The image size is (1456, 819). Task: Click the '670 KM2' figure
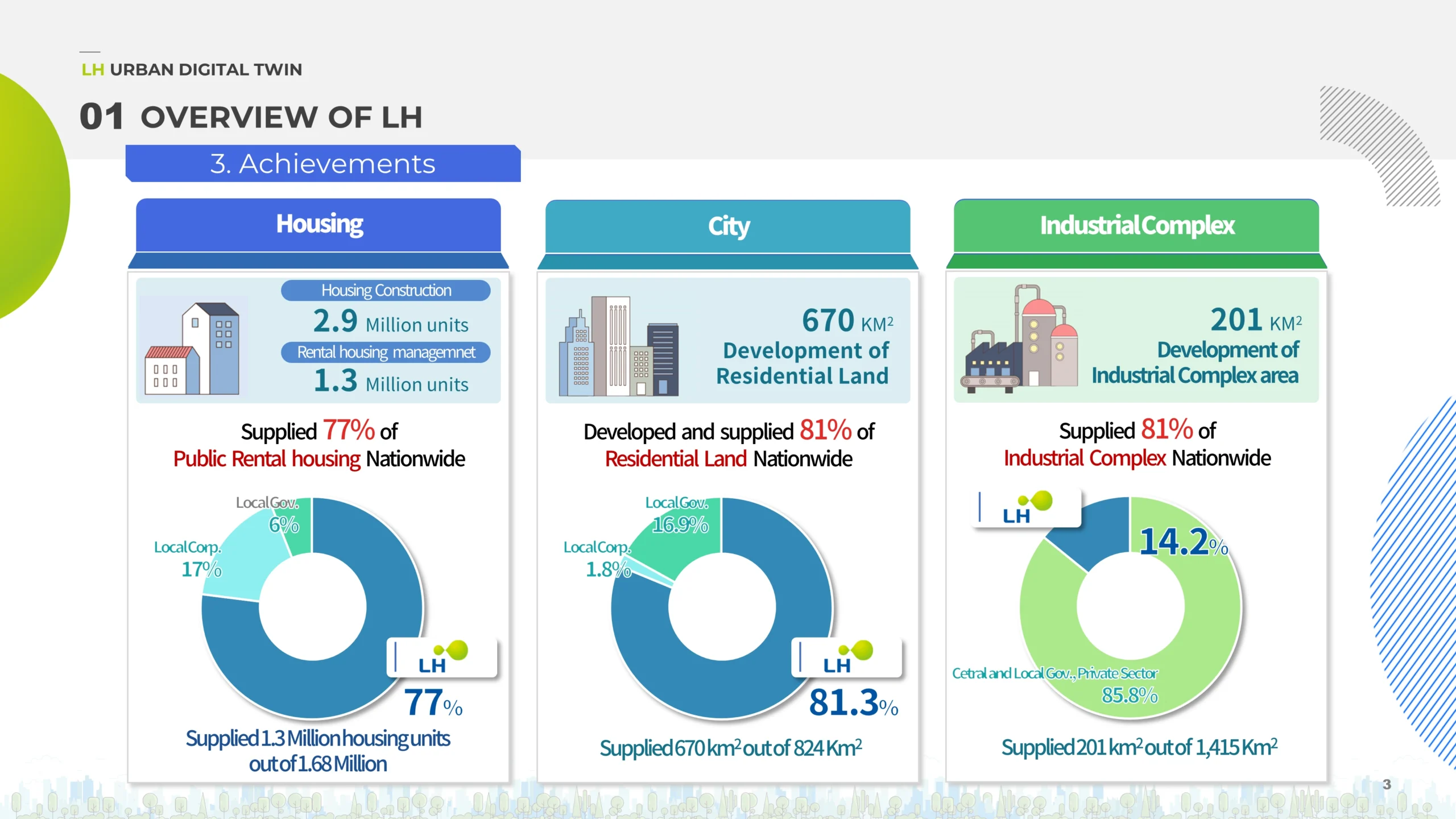[x=847, y=320]
